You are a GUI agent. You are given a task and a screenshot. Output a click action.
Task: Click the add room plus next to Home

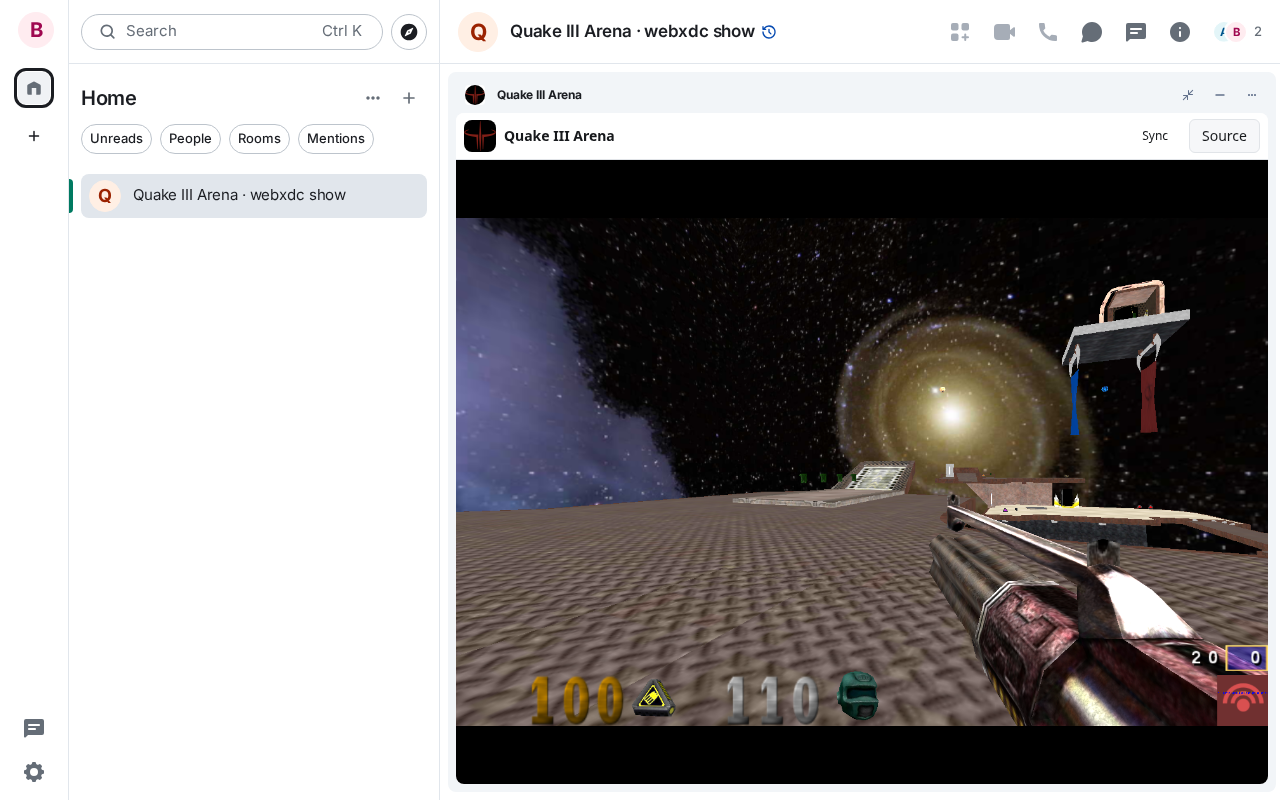[x=409, y=98]
